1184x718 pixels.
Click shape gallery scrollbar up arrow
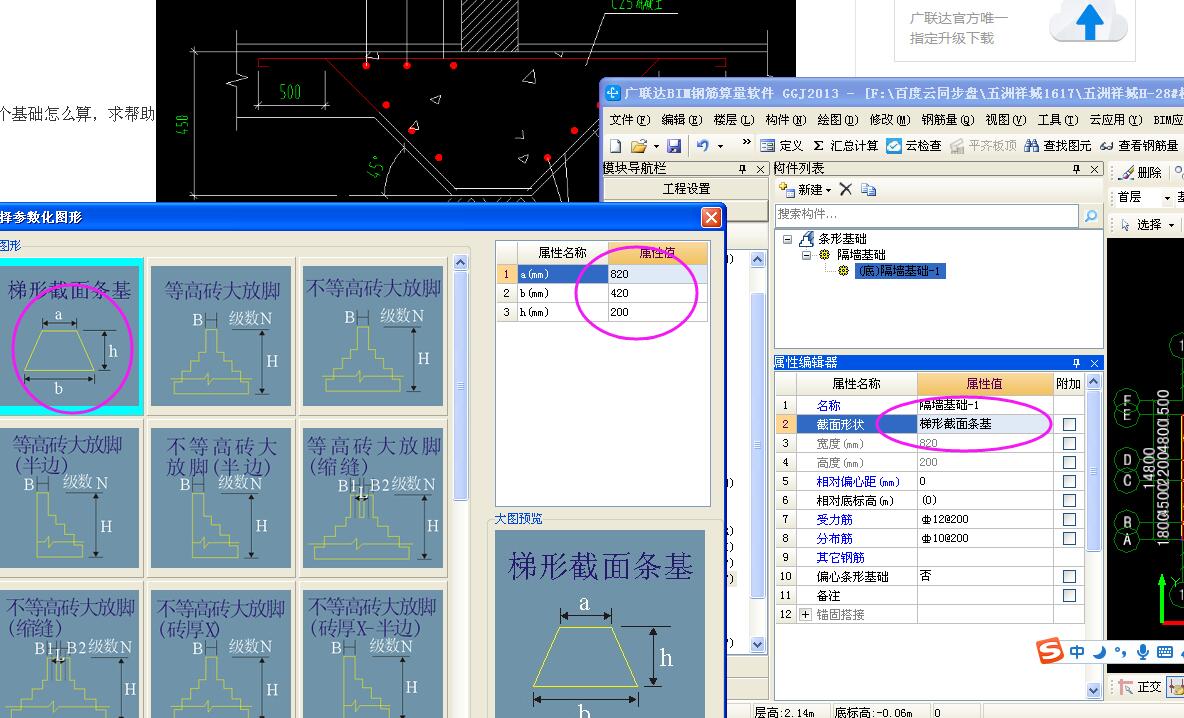coord(461,263)
